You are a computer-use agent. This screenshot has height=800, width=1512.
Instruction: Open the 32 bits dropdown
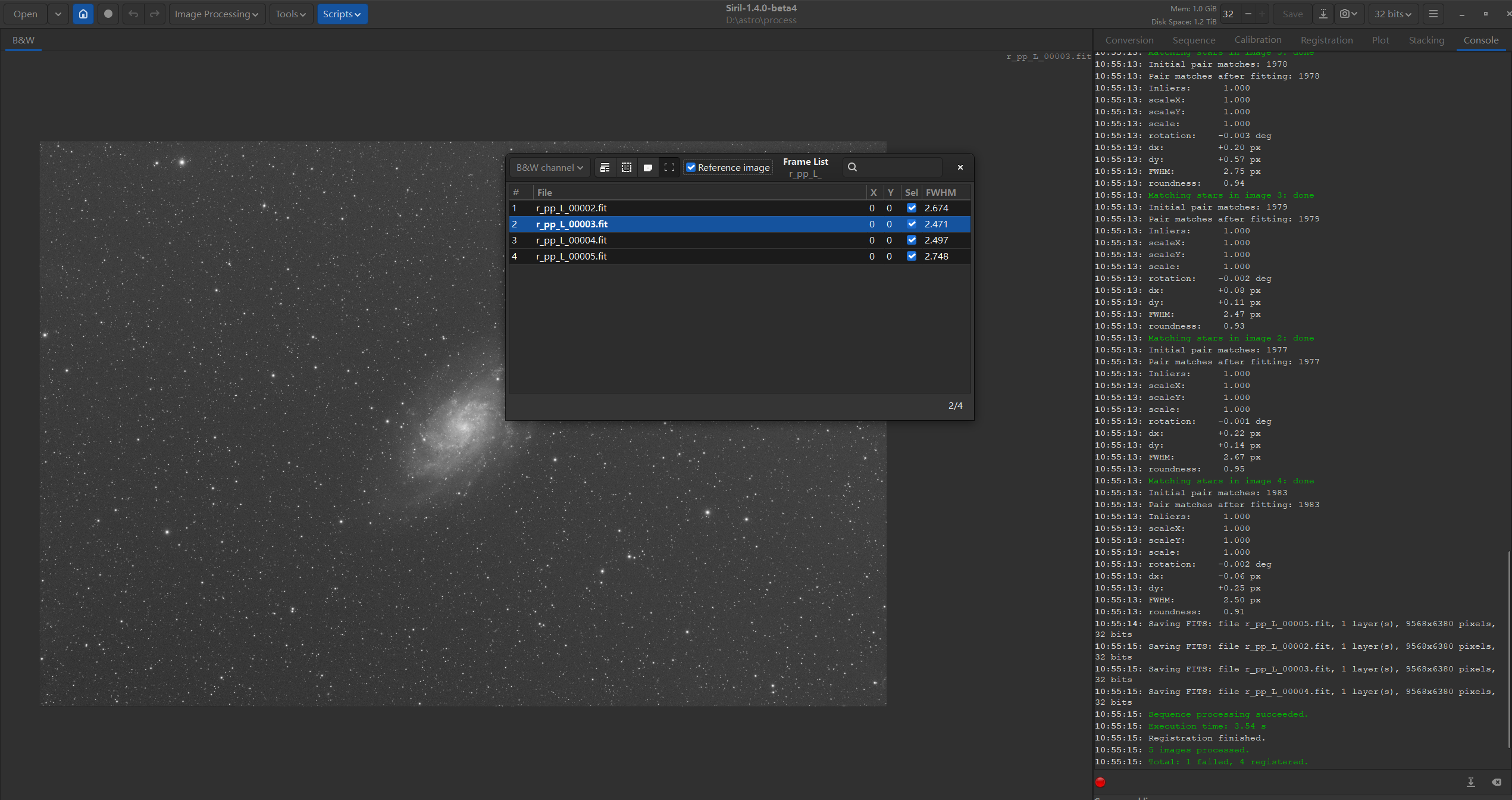click(1392, 14)
